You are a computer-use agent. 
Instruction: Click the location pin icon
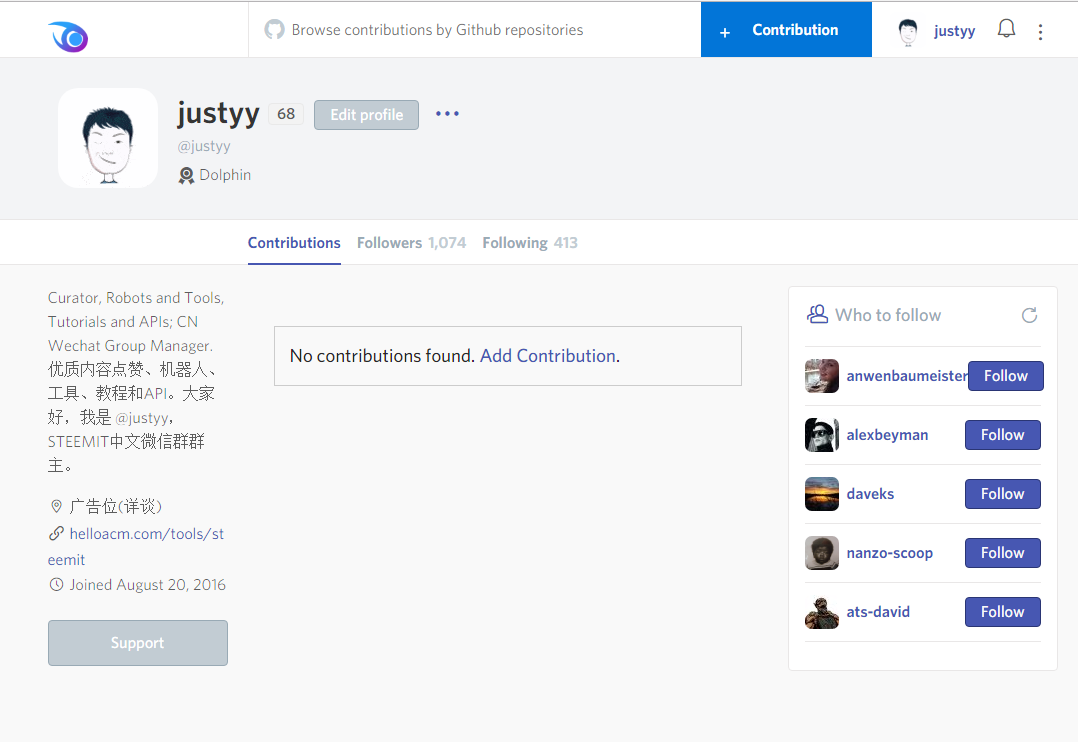click(x=56, y=506)
